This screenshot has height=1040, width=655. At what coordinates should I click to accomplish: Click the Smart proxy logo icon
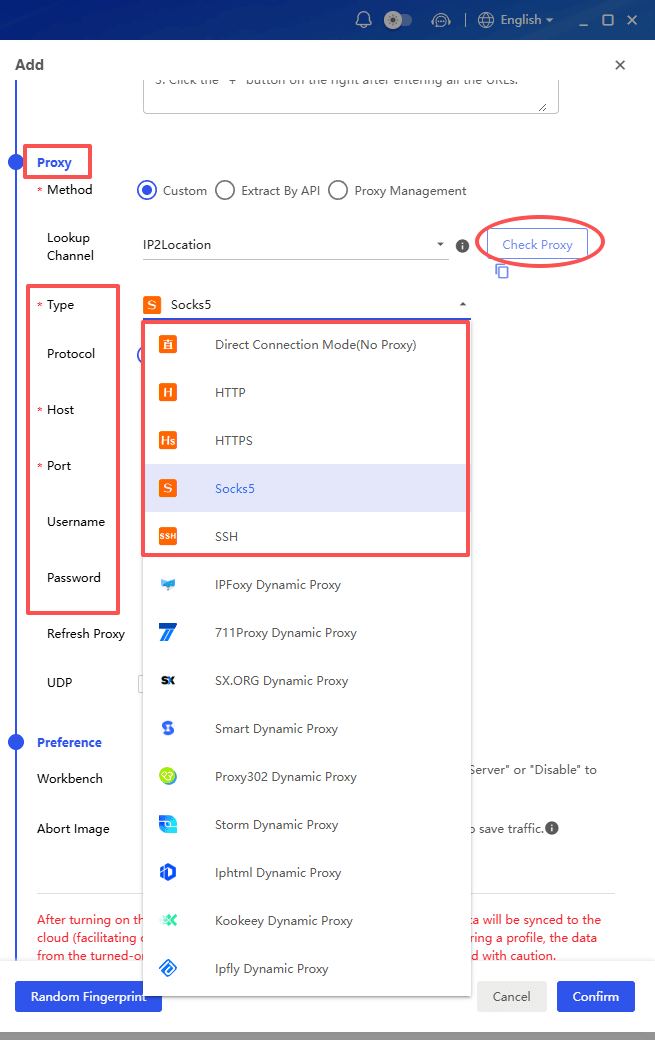coord(168,728)
